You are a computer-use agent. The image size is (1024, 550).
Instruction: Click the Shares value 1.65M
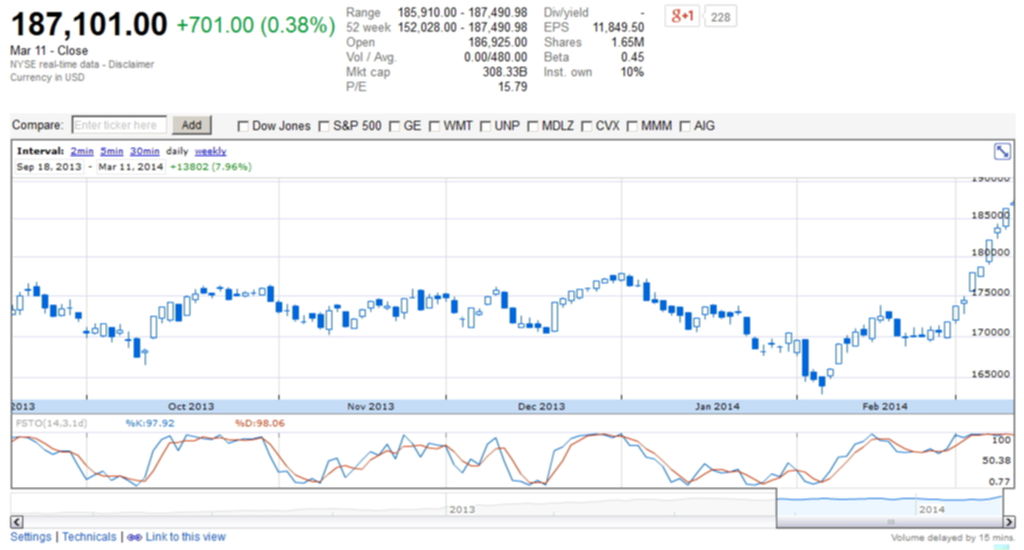(x=628, y=42)
